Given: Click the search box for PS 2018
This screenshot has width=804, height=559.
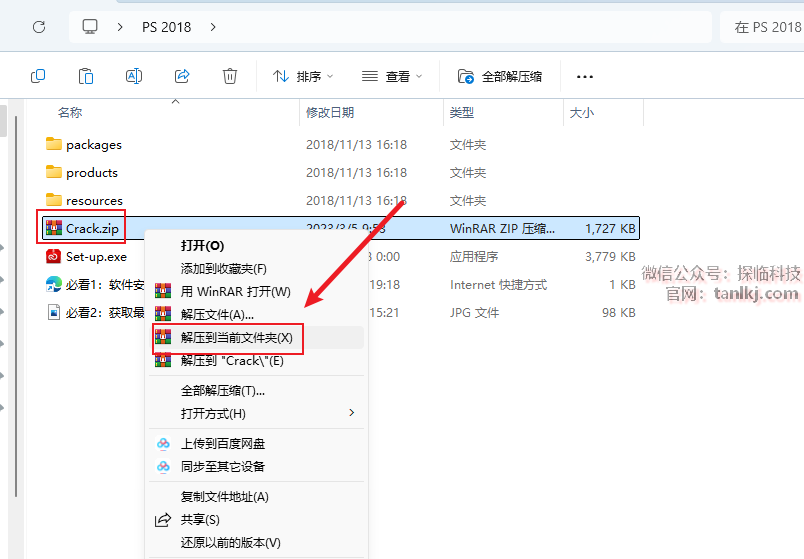Looking at the screenshot, I should [765, 27].
